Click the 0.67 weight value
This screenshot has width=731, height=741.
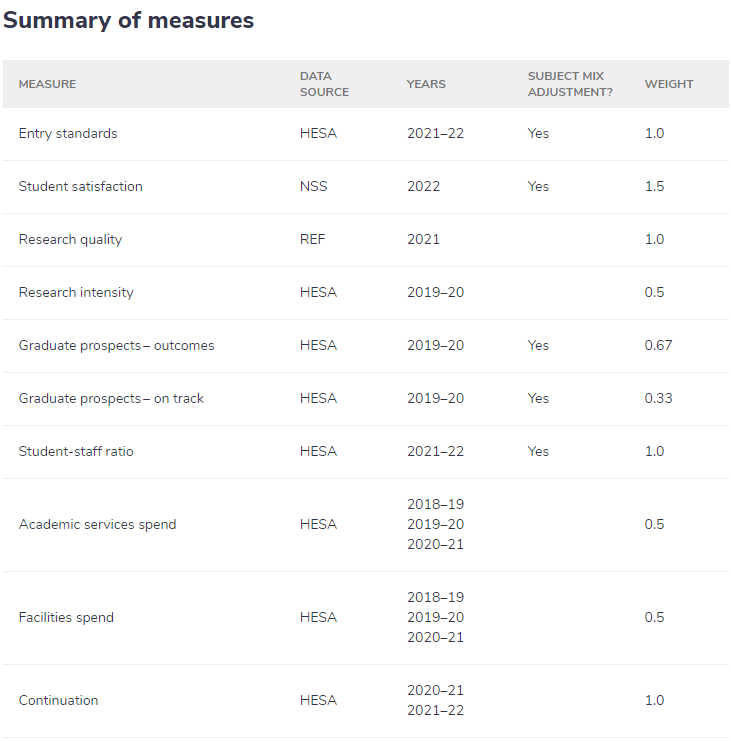click(x=658, y=346)
